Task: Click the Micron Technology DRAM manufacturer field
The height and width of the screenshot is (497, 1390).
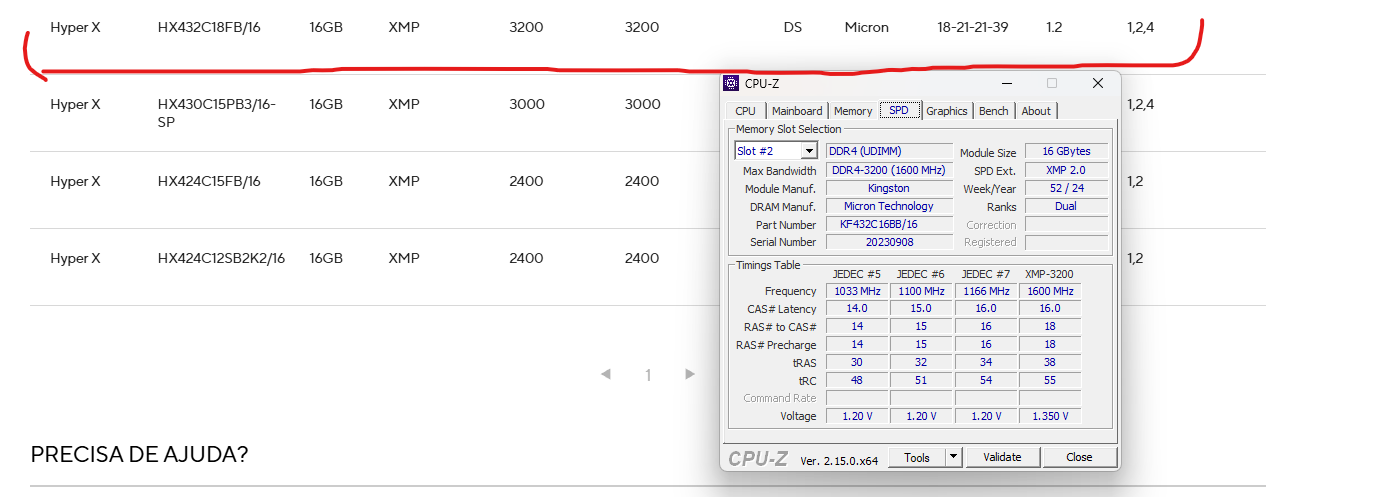Action: click(889, 206)
